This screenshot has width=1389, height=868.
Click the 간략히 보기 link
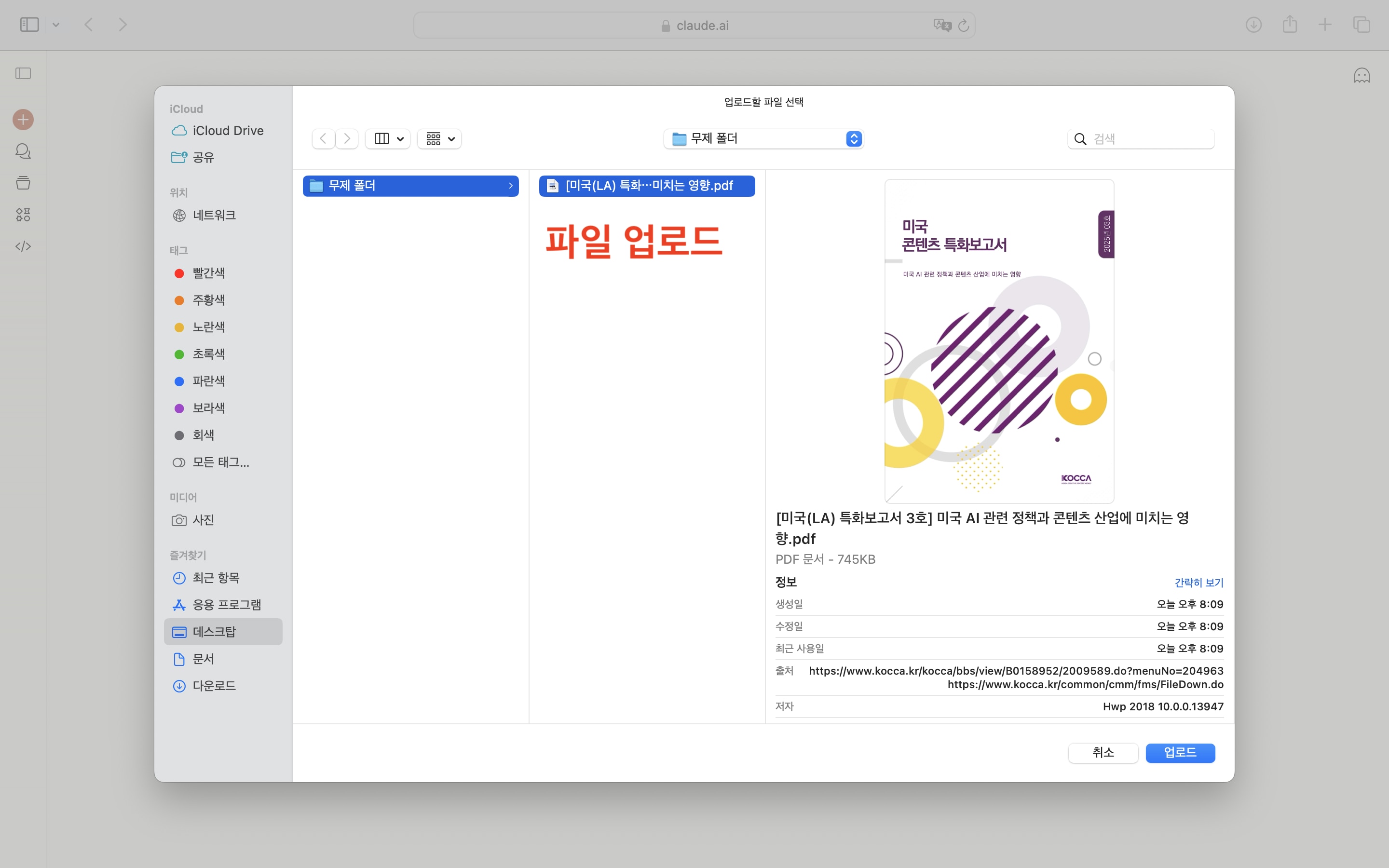(1198, 582)
